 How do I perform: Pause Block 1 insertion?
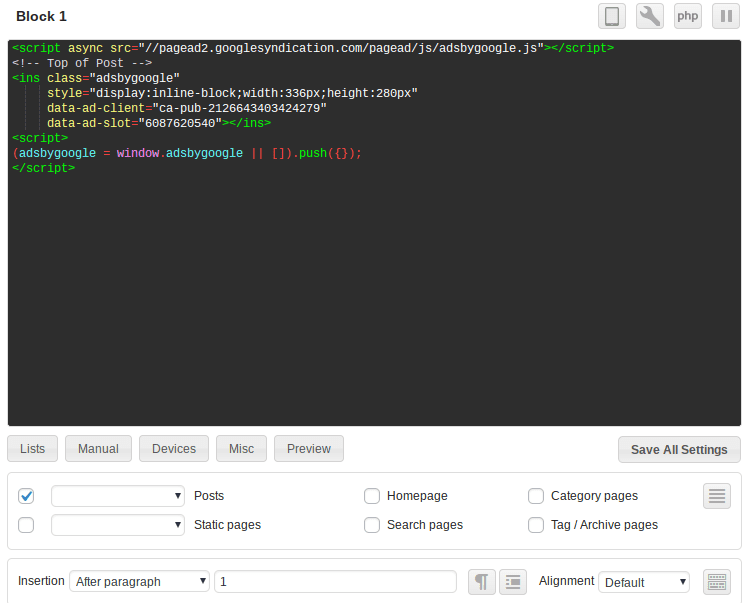click(x=726, y=17)
